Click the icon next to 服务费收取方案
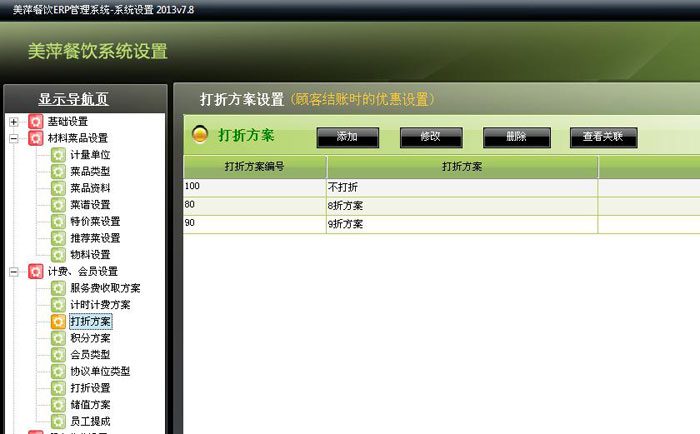 pos(58,288)
